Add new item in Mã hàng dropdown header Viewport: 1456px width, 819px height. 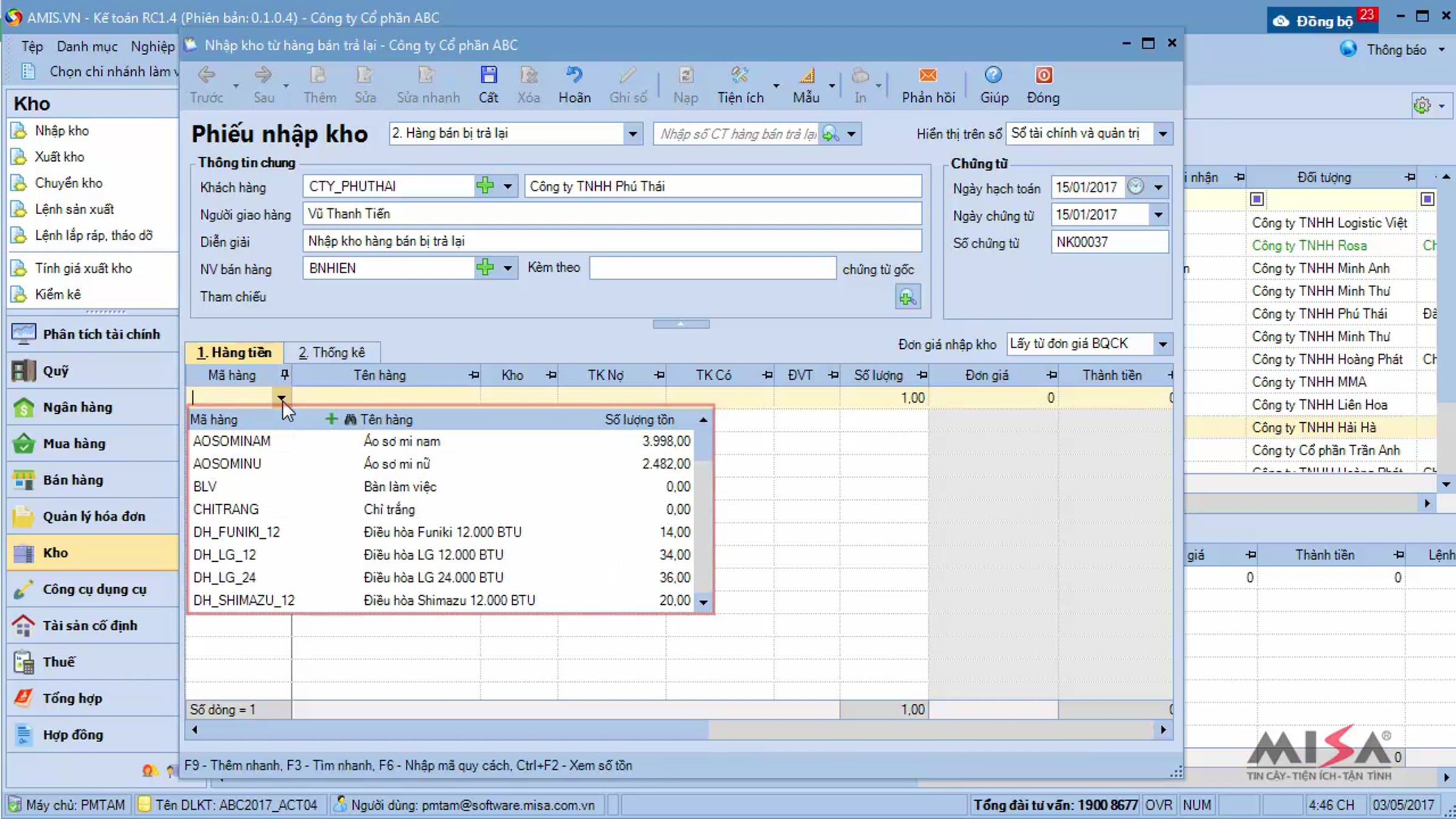331,419
